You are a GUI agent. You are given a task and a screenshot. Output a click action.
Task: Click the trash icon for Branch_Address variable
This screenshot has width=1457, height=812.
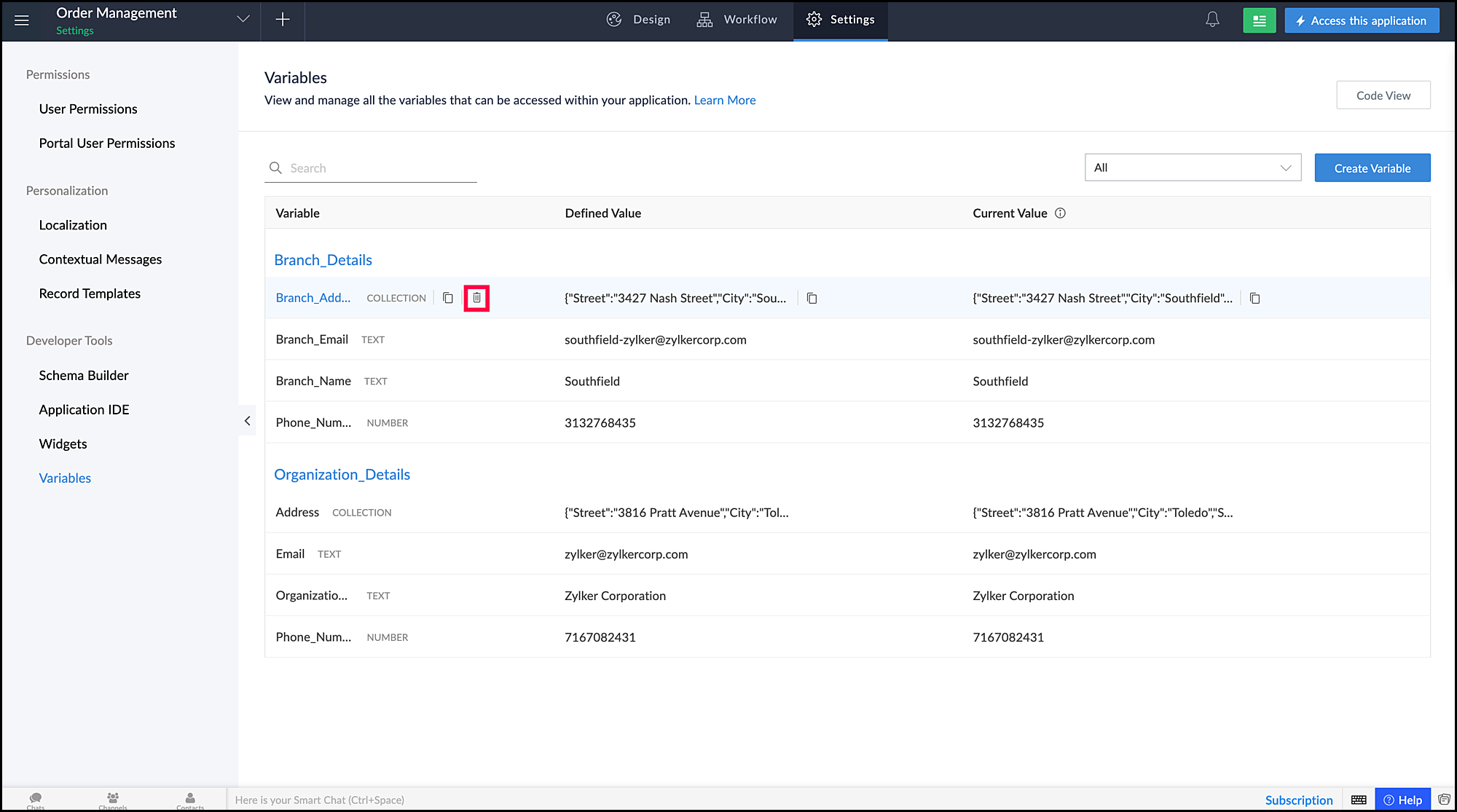(x=476, y=298)
